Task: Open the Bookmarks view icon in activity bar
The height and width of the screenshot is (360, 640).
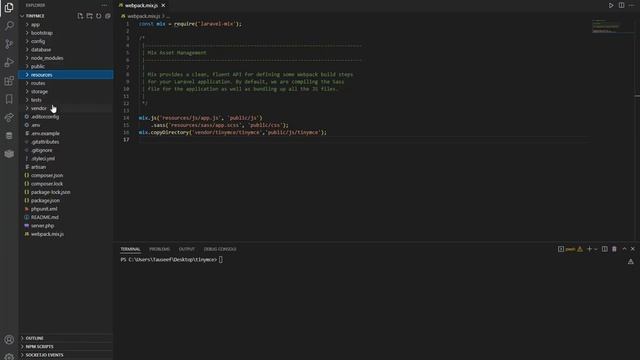Action: coord(9,99)
